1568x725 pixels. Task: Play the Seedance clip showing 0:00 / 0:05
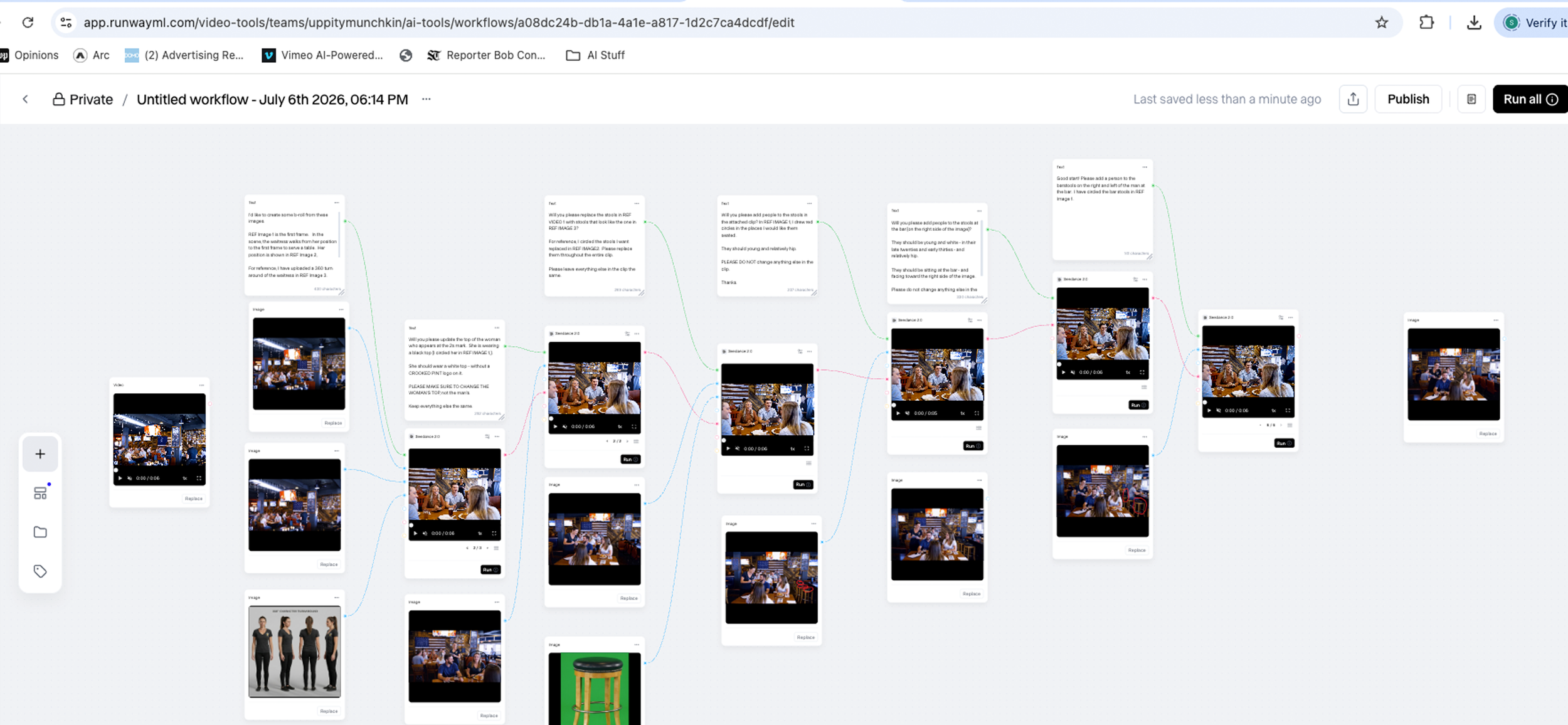coord(898,413)
